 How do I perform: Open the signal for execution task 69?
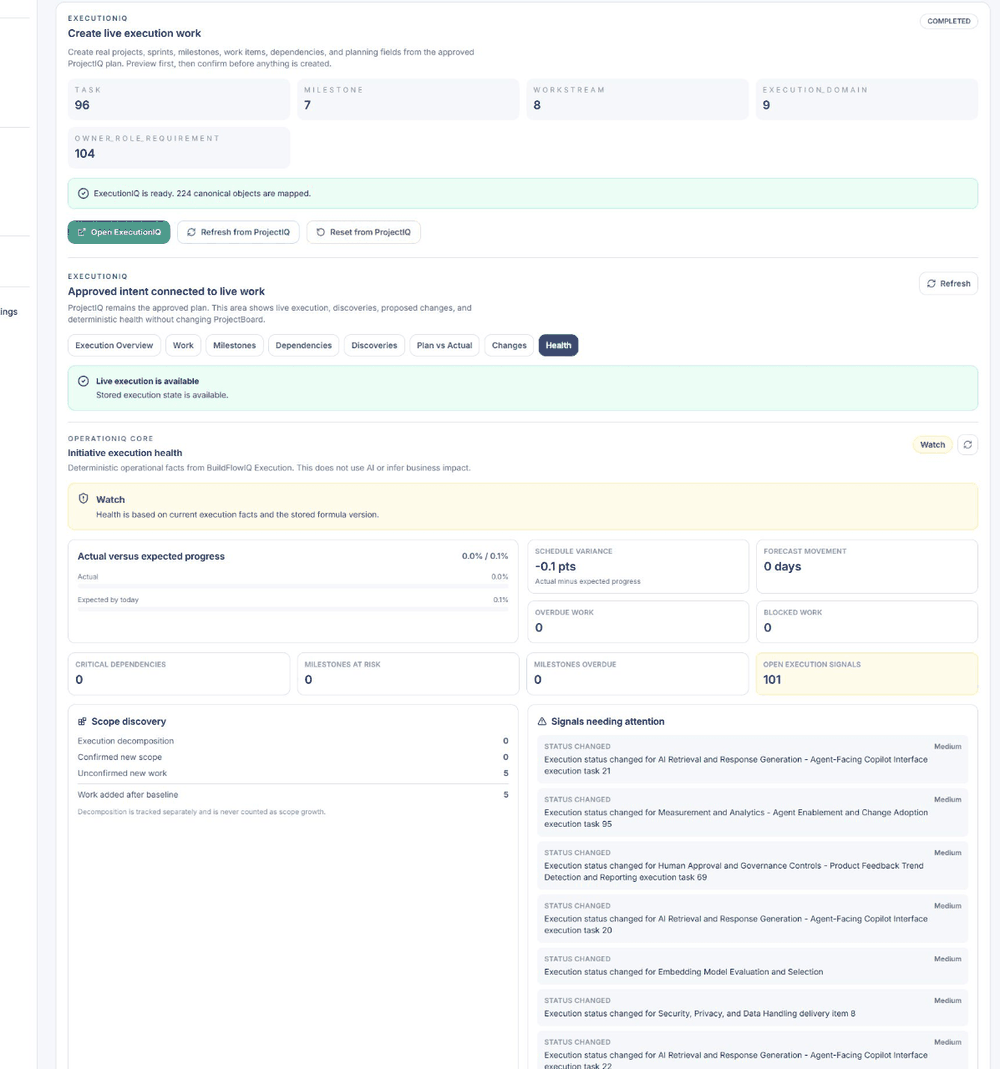point(752,865)
